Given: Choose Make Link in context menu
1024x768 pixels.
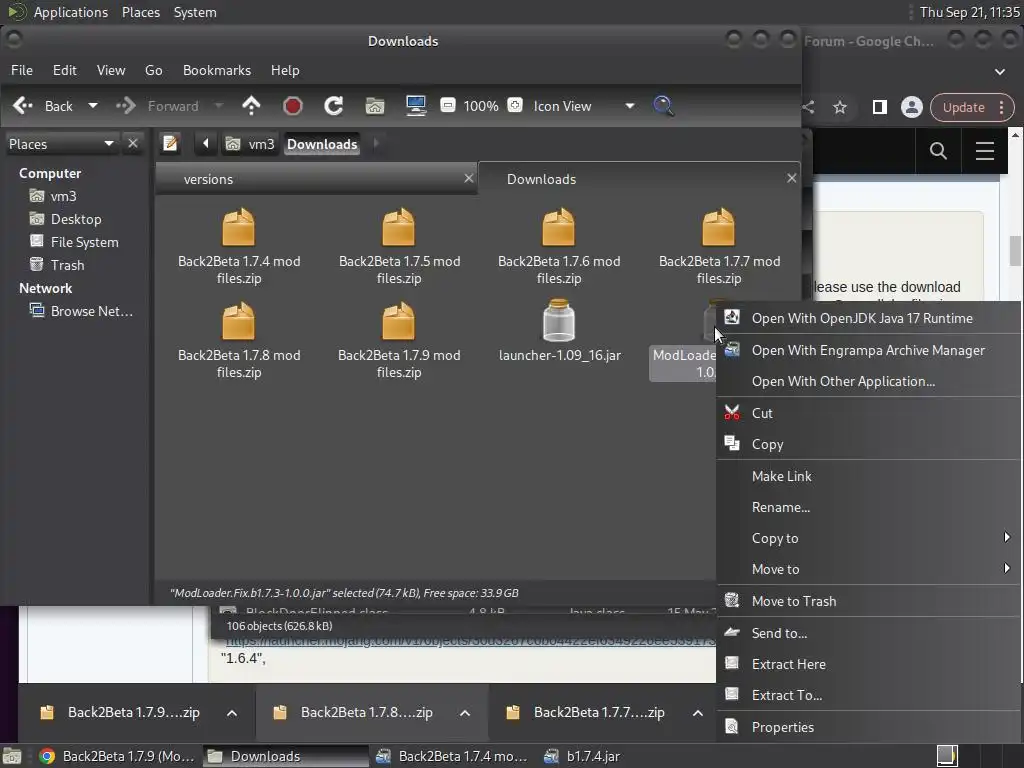Looking at the screenshot, I should coord(869,476).
